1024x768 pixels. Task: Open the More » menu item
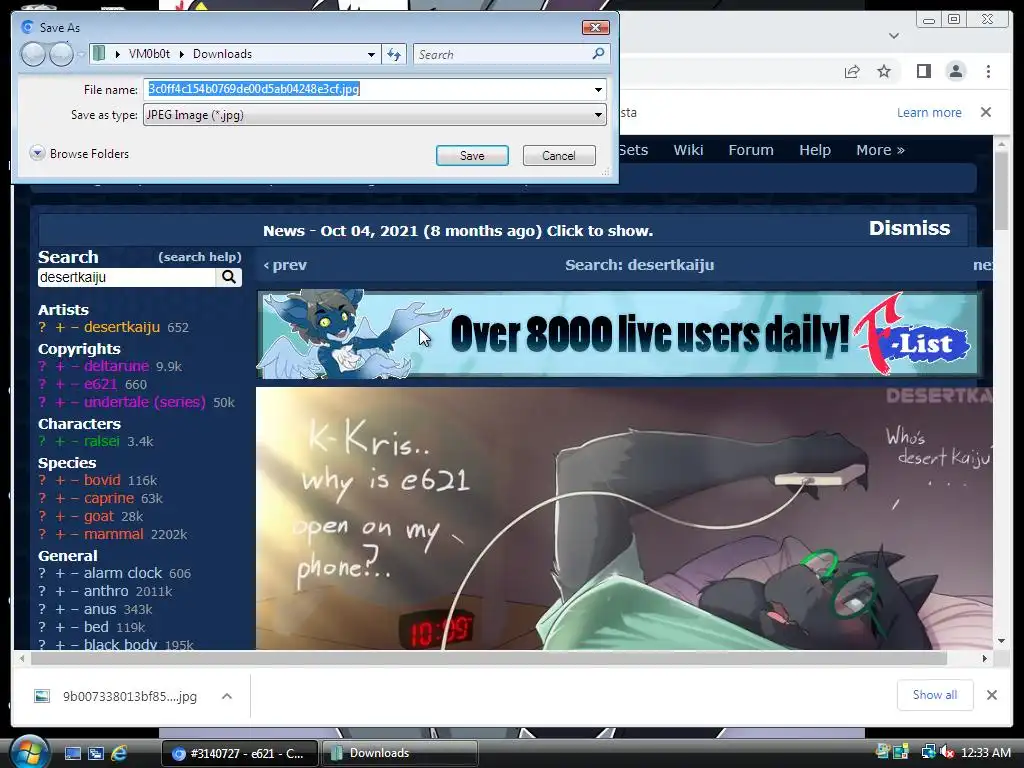tap(880, 150)
